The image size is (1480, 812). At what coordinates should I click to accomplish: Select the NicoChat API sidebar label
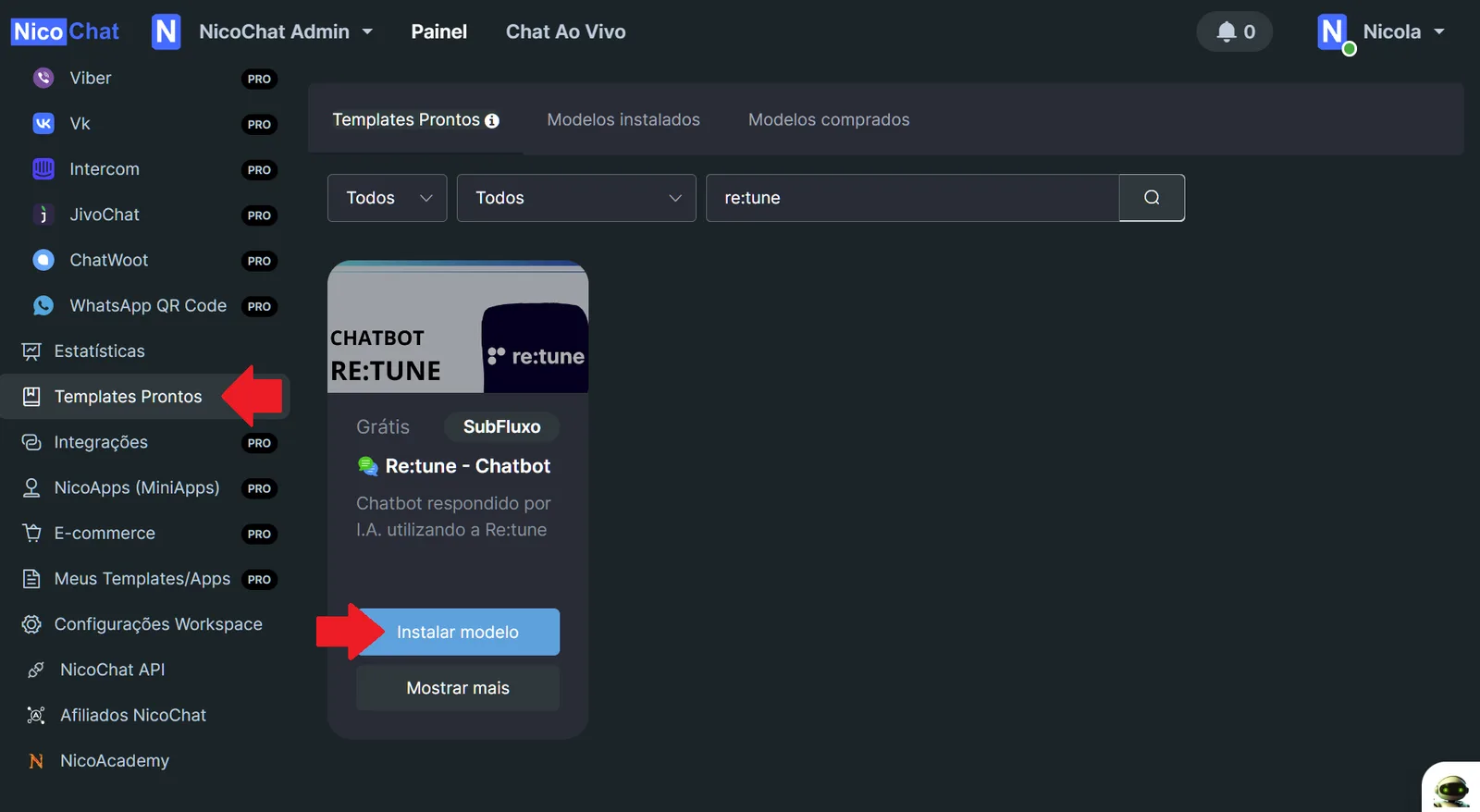pyautogui.click(x=113, y=670)
